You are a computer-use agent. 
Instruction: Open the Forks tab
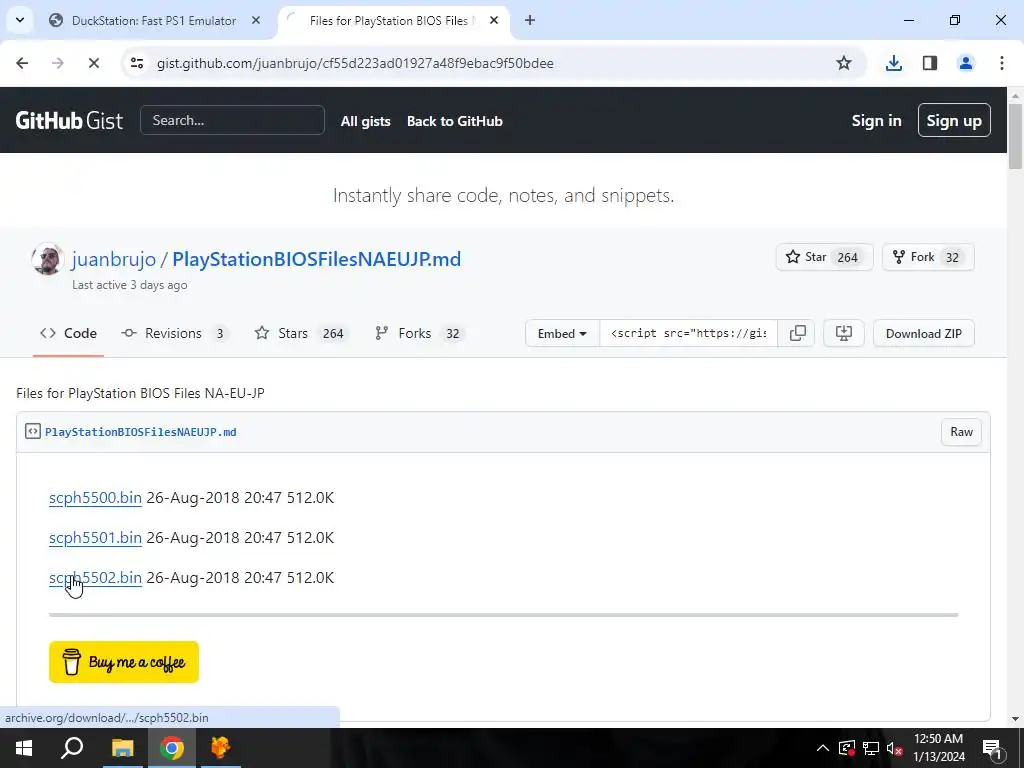click(419, 333)
